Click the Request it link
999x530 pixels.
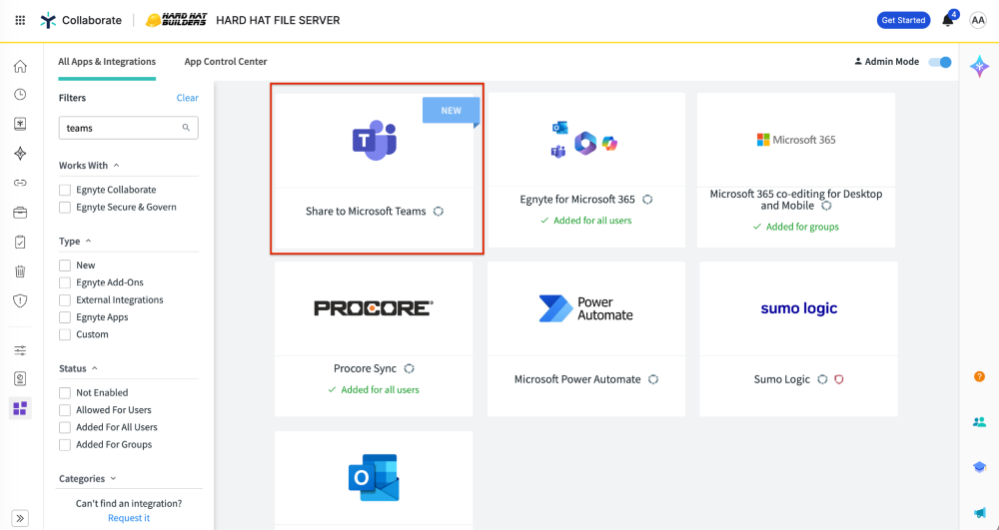pos(129,518)
